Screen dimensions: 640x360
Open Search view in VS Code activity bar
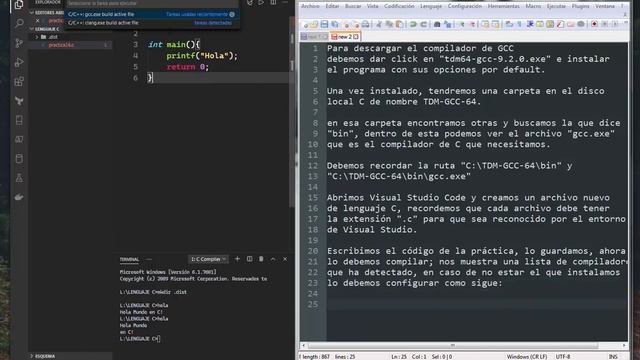[x=19, y=23]
